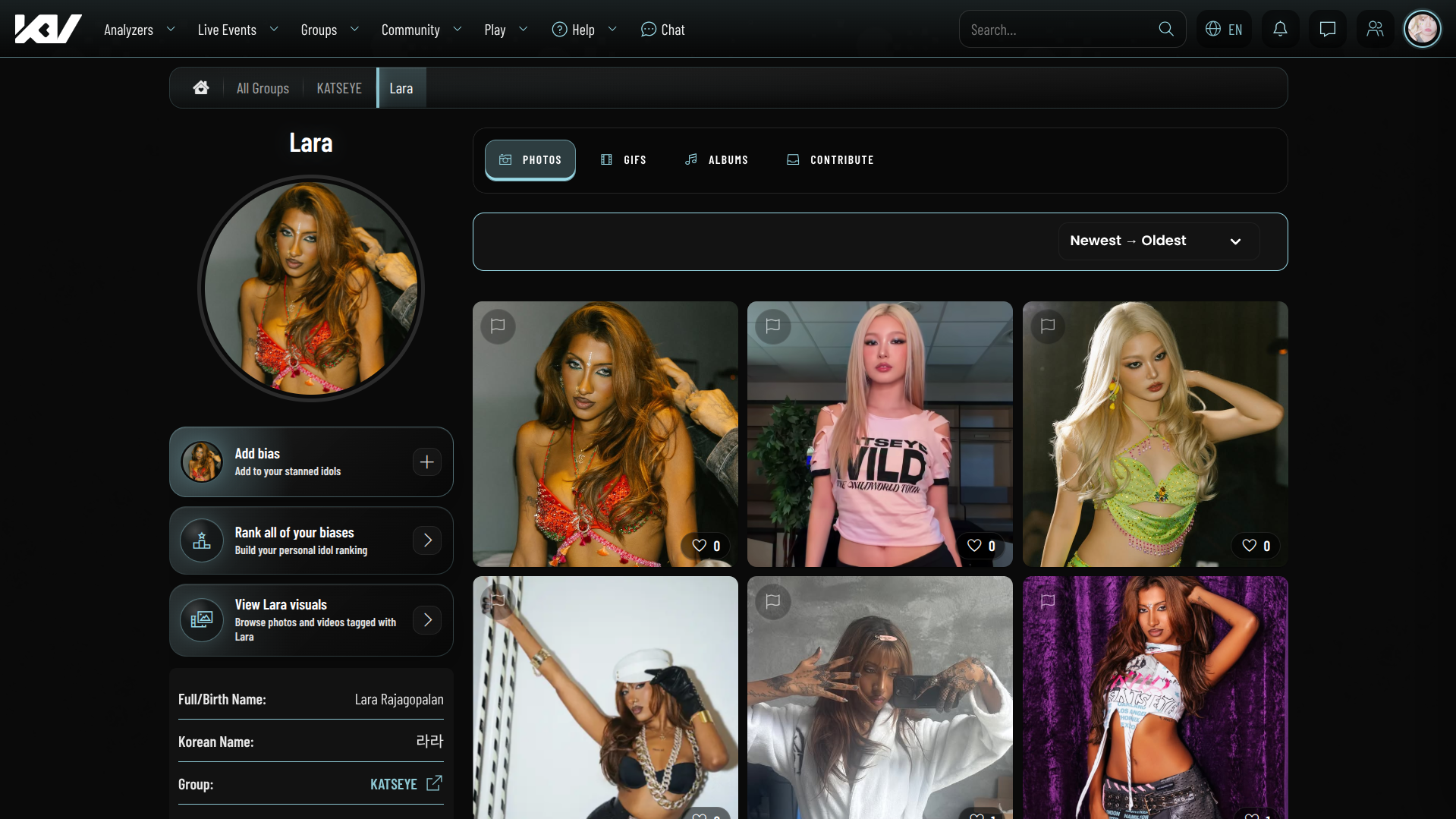Open the friends icon in header
1456x819 pixels.
click(x=1375, y=29)
